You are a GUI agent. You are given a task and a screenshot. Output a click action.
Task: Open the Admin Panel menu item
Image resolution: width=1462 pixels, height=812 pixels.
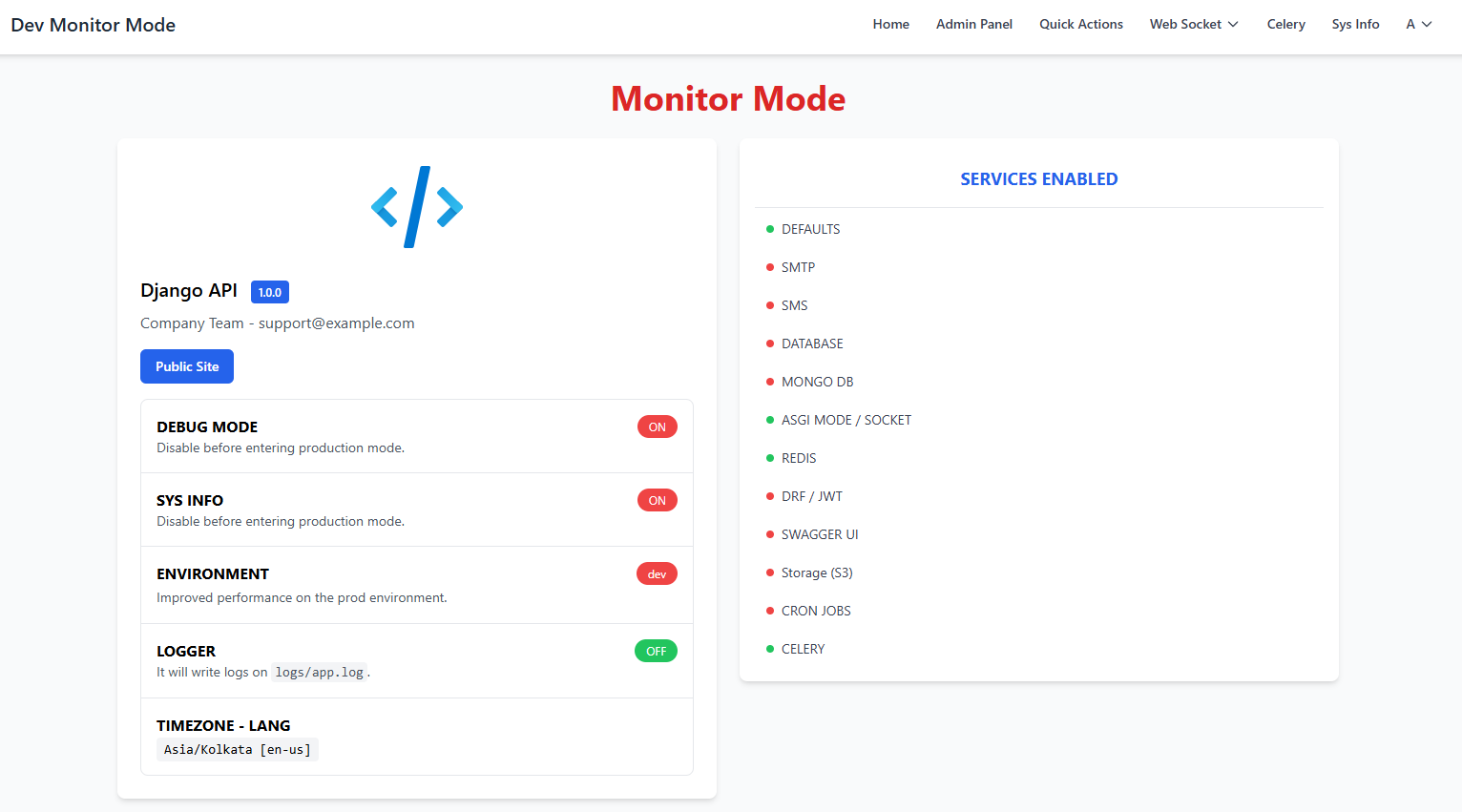[x=973, y=24]
